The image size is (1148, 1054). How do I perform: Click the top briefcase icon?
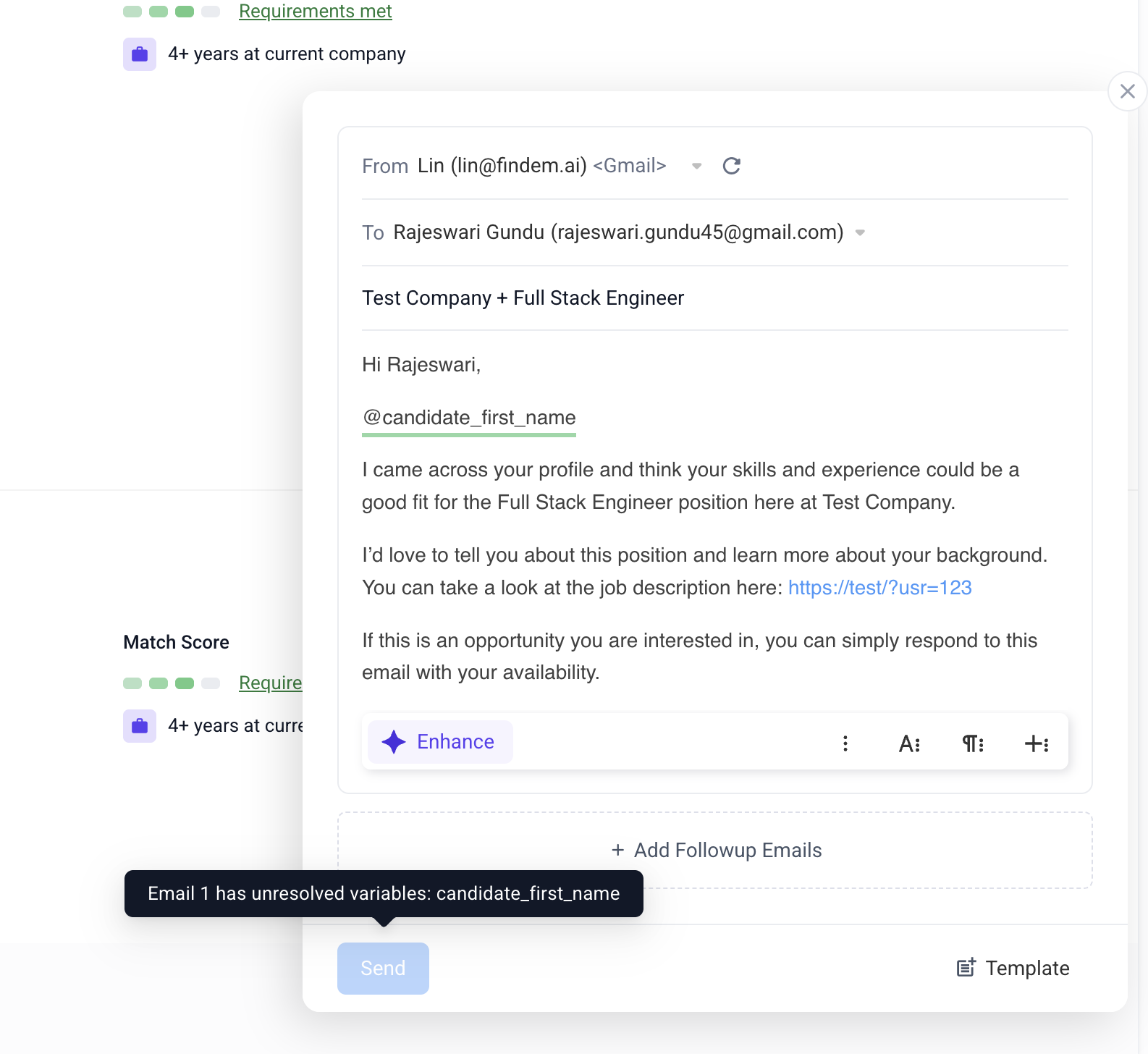pos(140,54)
